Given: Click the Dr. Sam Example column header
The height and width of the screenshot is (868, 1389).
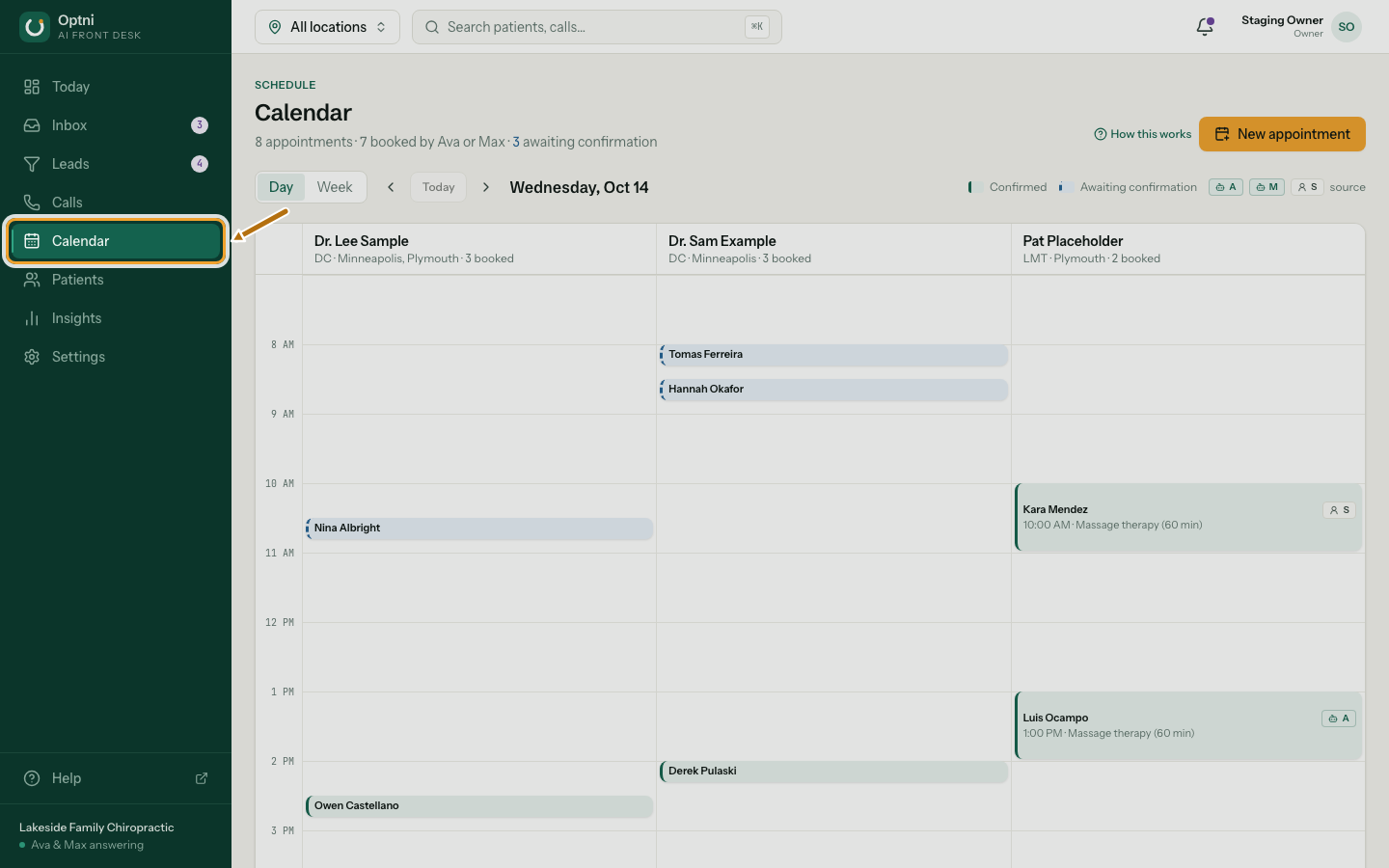Looking at the screenshot, I should click(834, 249).
